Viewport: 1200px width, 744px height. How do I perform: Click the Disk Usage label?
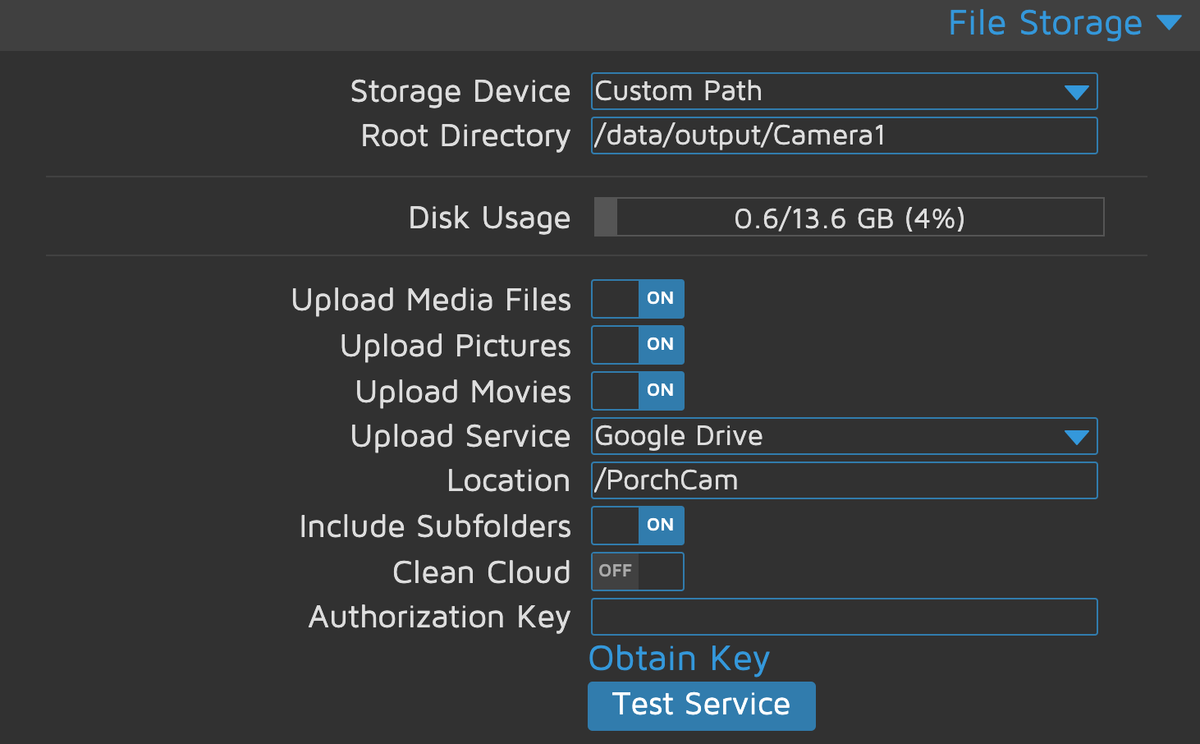coord(489,218)
